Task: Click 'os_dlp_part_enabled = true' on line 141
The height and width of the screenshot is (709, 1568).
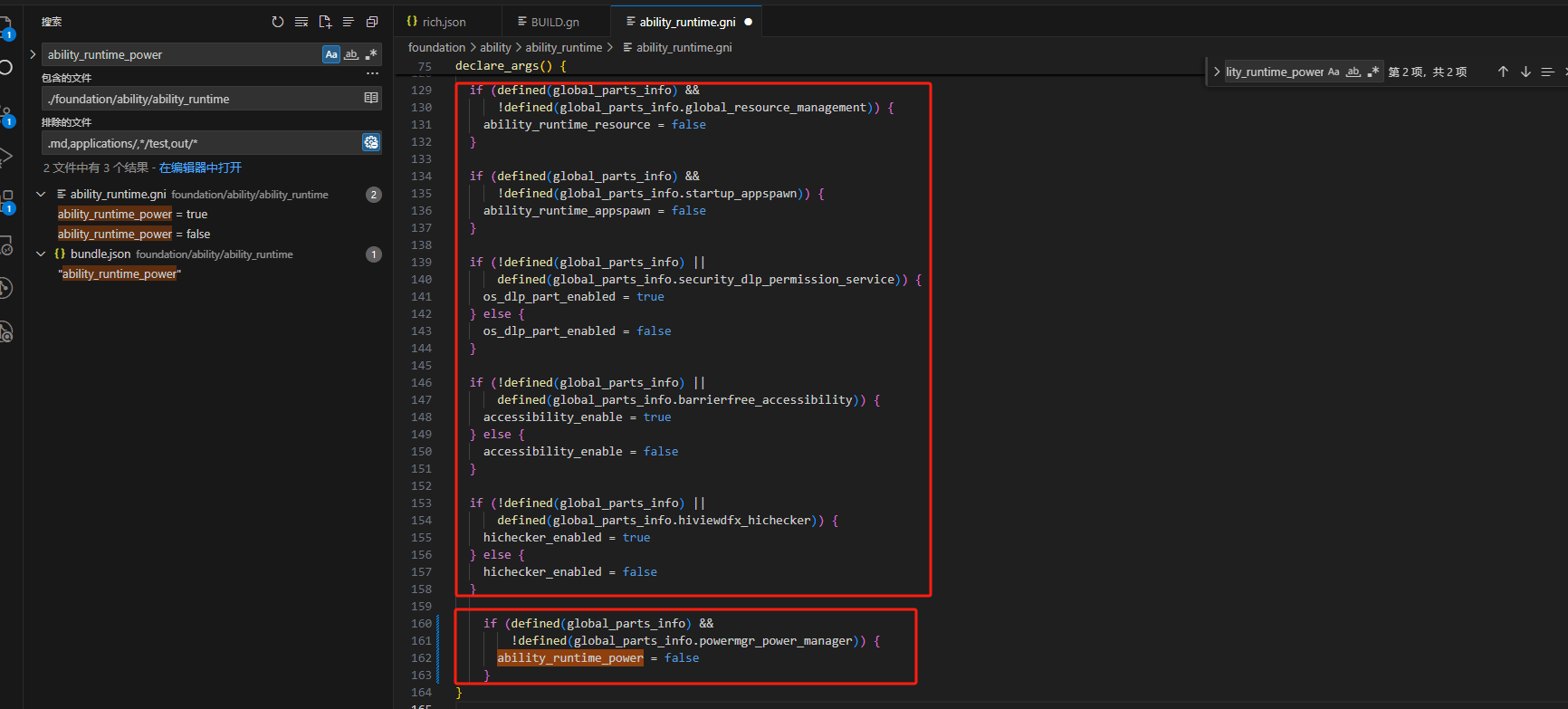Action: [x=574, y=297]
